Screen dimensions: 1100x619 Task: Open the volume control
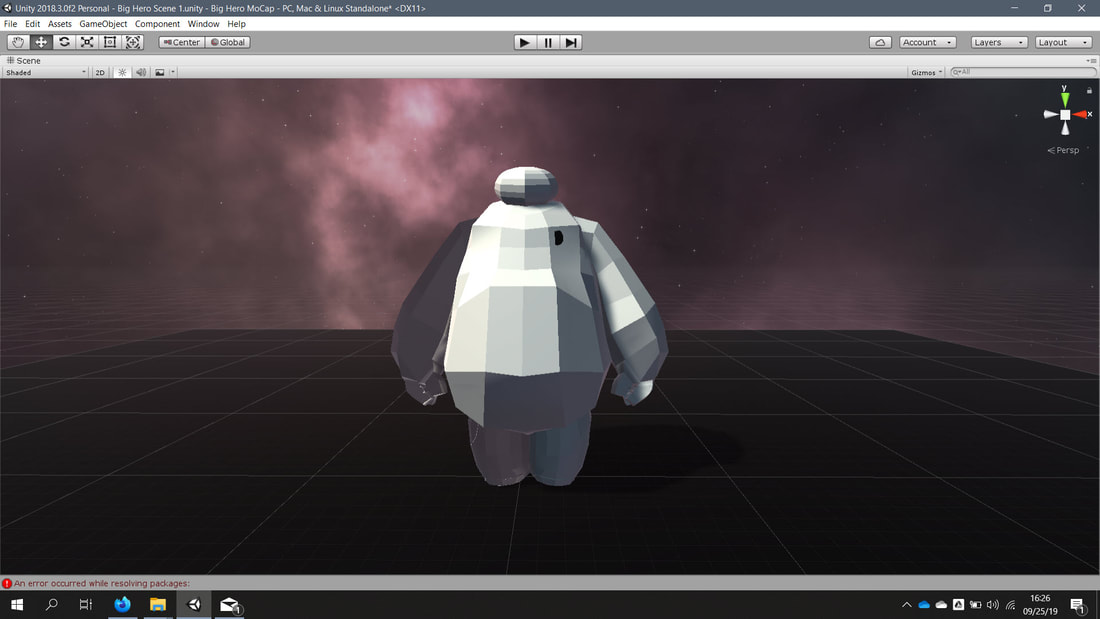(993, 604)
